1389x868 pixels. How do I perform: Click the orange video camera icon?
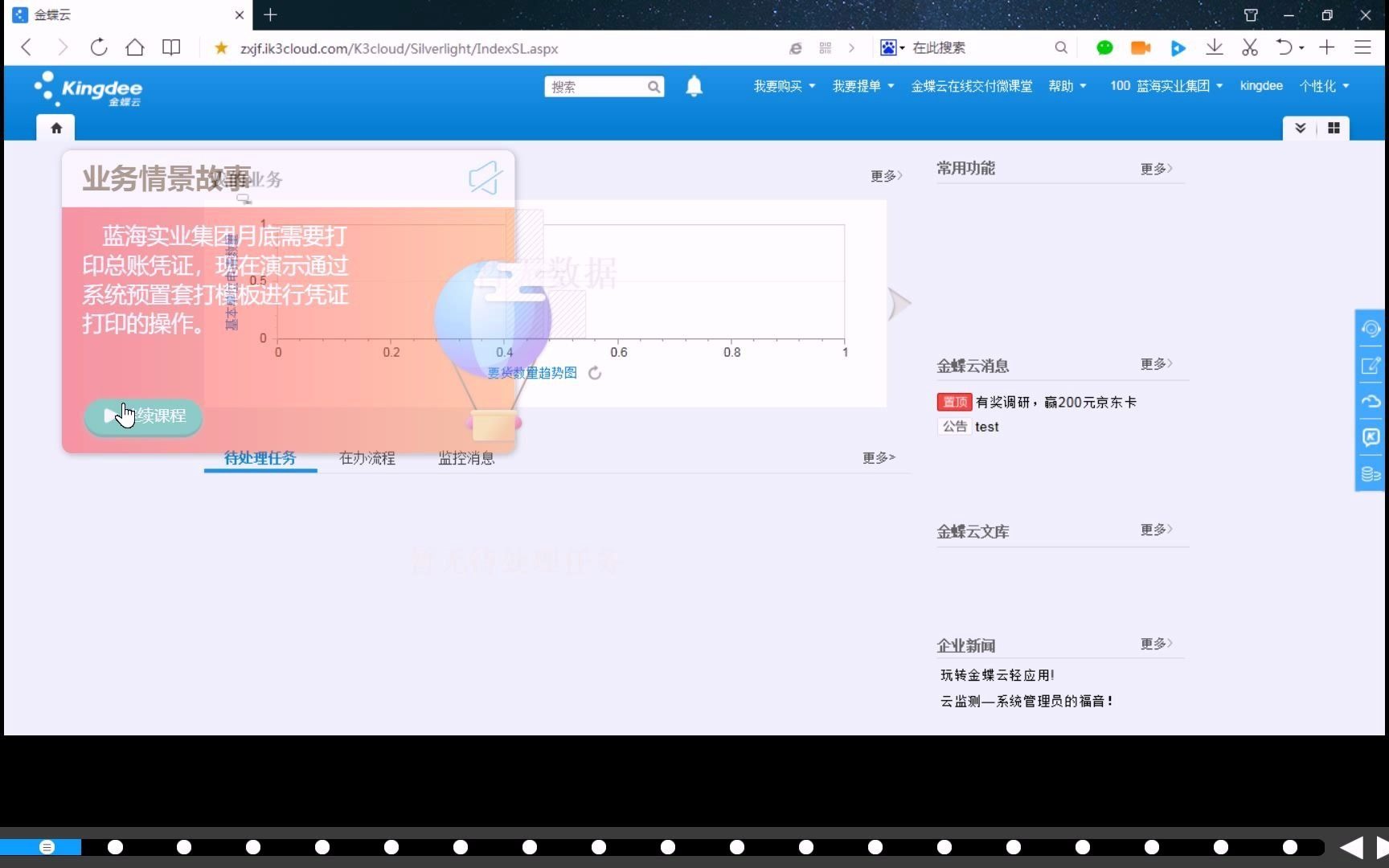tap(1141, 48)
